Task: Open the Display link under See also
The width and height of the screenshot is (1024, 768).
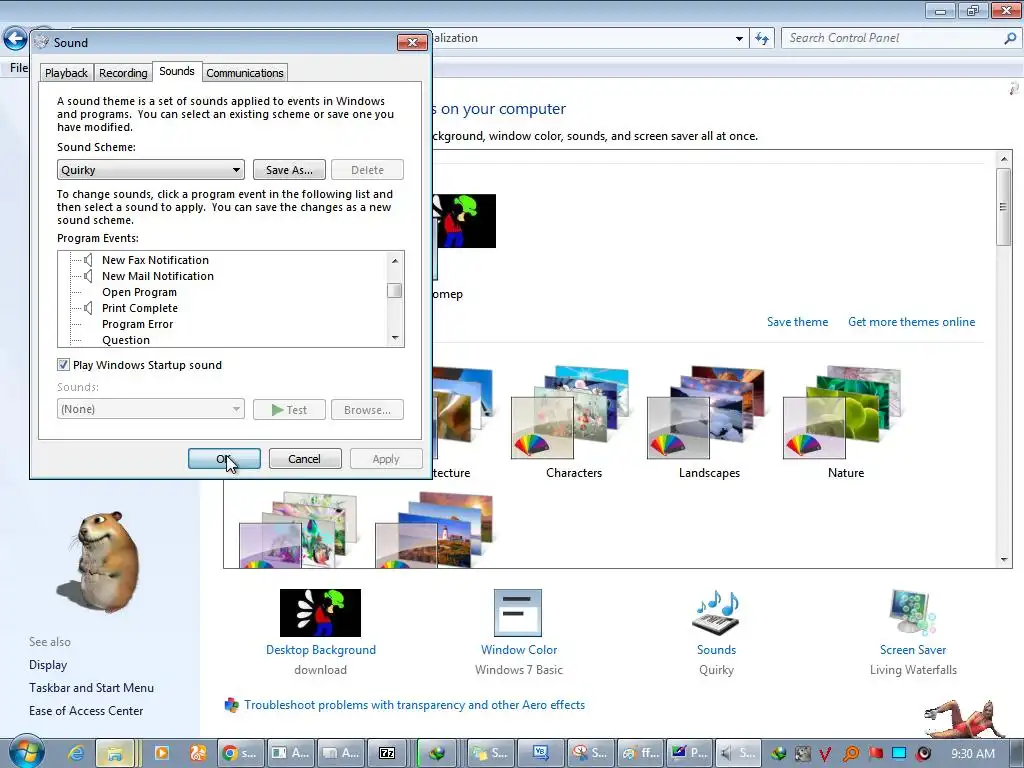Action: (48, 665)
